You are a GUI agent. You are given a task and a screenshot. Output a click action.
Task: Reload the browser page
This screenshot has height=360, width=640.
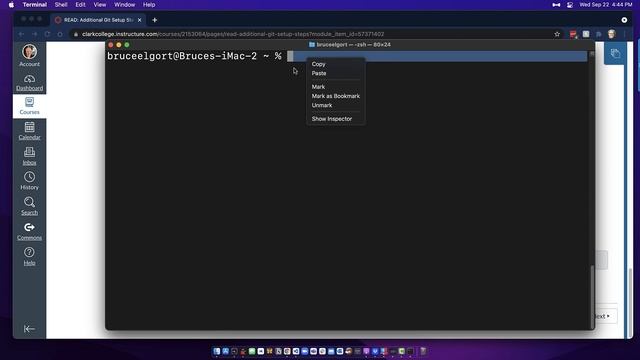(x=47, y=34)
